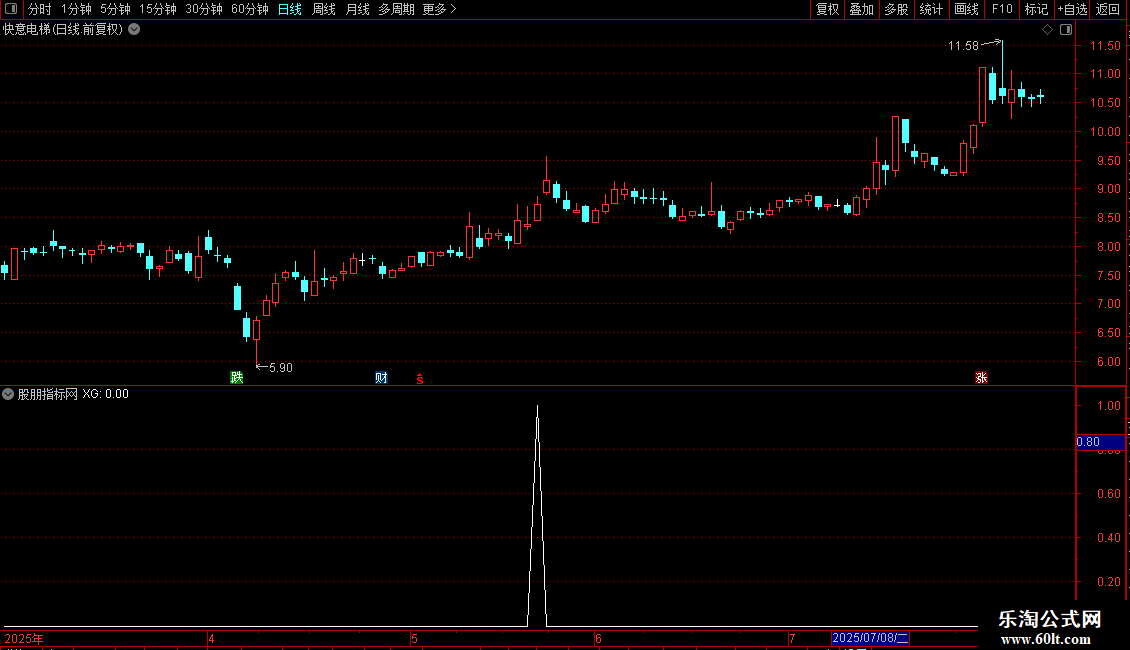Image resolution: width=1130 pixels, height=650 pixels.
Task: Select the 5分钟 period tab
Action: point(115,9)
